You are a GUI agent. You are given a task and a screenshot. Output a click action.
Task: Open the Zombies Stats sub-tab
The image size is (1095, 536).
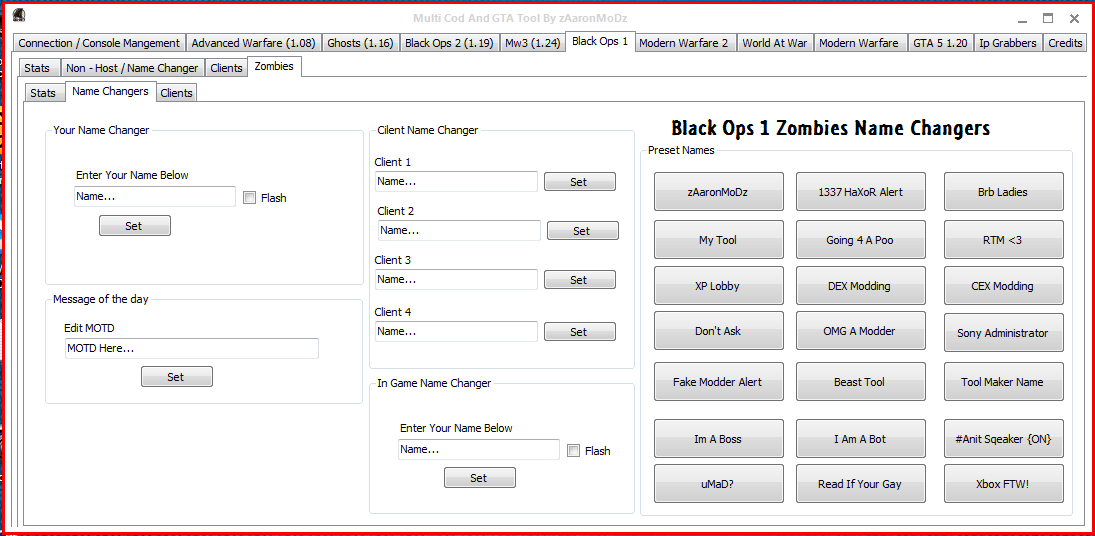[x=43, y=92]
